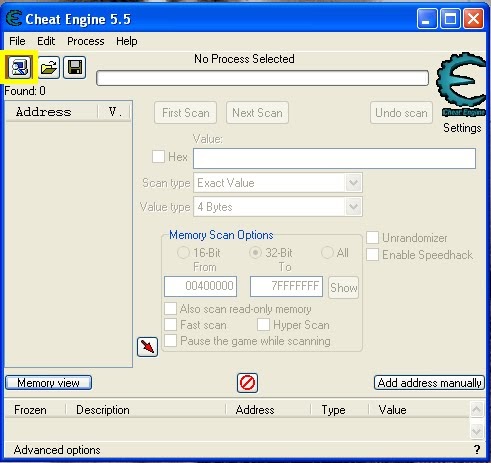The height and width of the screenshot is (463, 491).
Task: Click the No Process Selected text
Action: [244, 59]
